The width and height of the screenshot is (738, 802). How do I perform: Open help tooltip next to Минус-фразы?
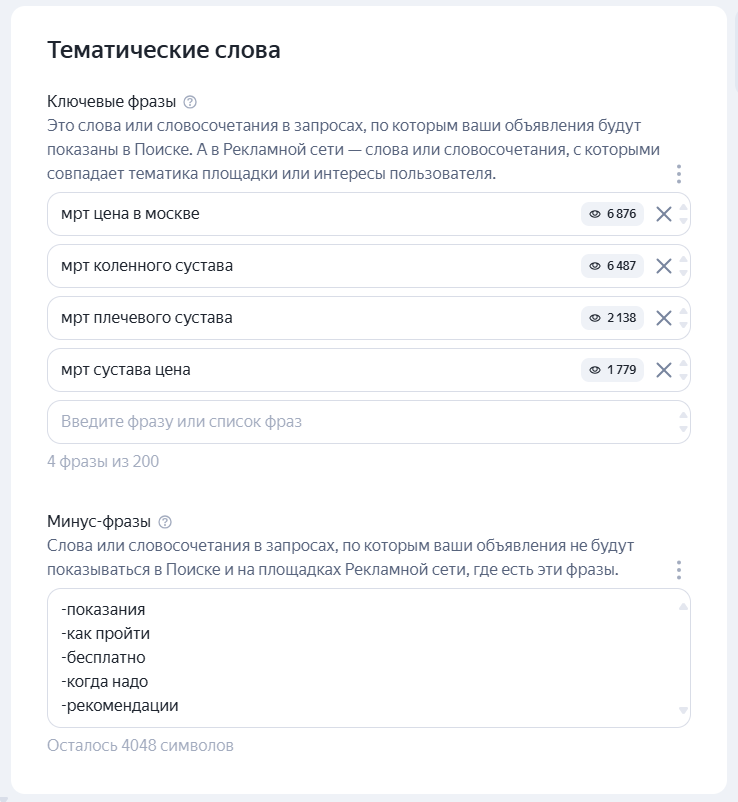pos(166,522)
